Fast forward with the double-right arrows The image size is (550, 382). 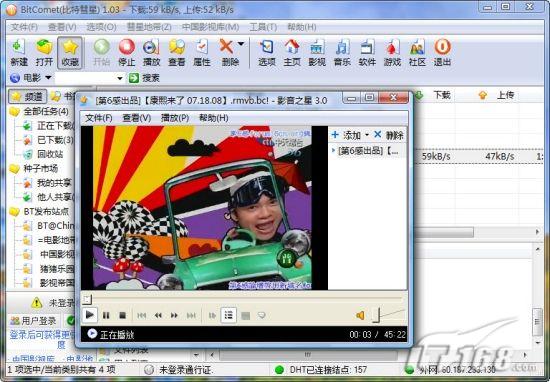pos(174,316)
